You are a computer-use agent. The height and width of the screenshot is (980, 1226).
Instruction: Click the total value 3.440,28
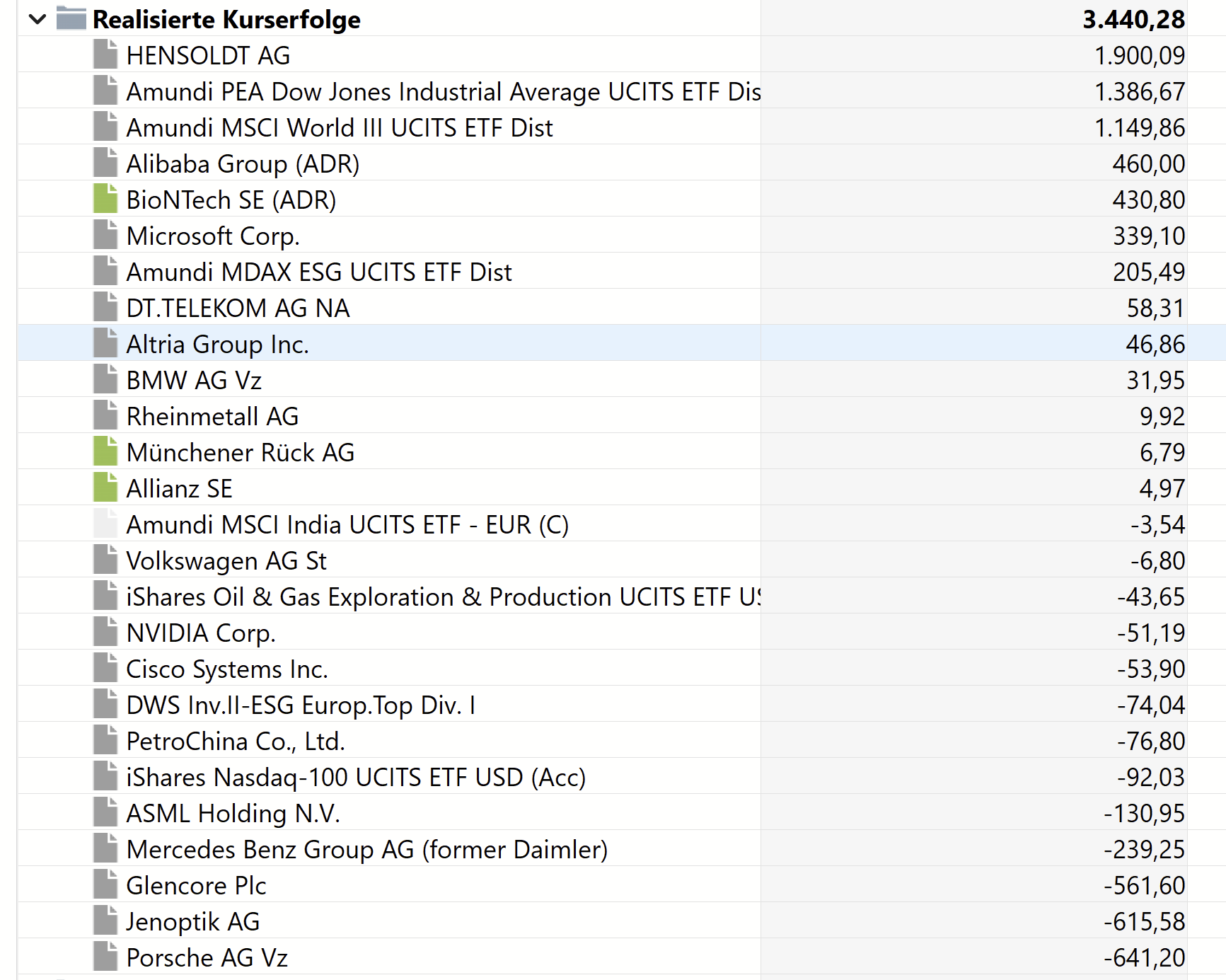pos(1133,19)
